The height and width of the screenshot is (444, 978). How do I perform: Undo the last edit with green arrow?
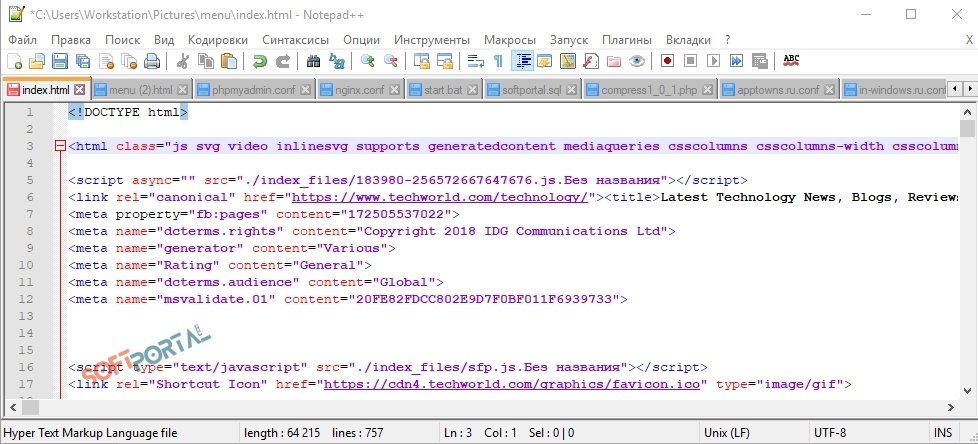point(259,61)
